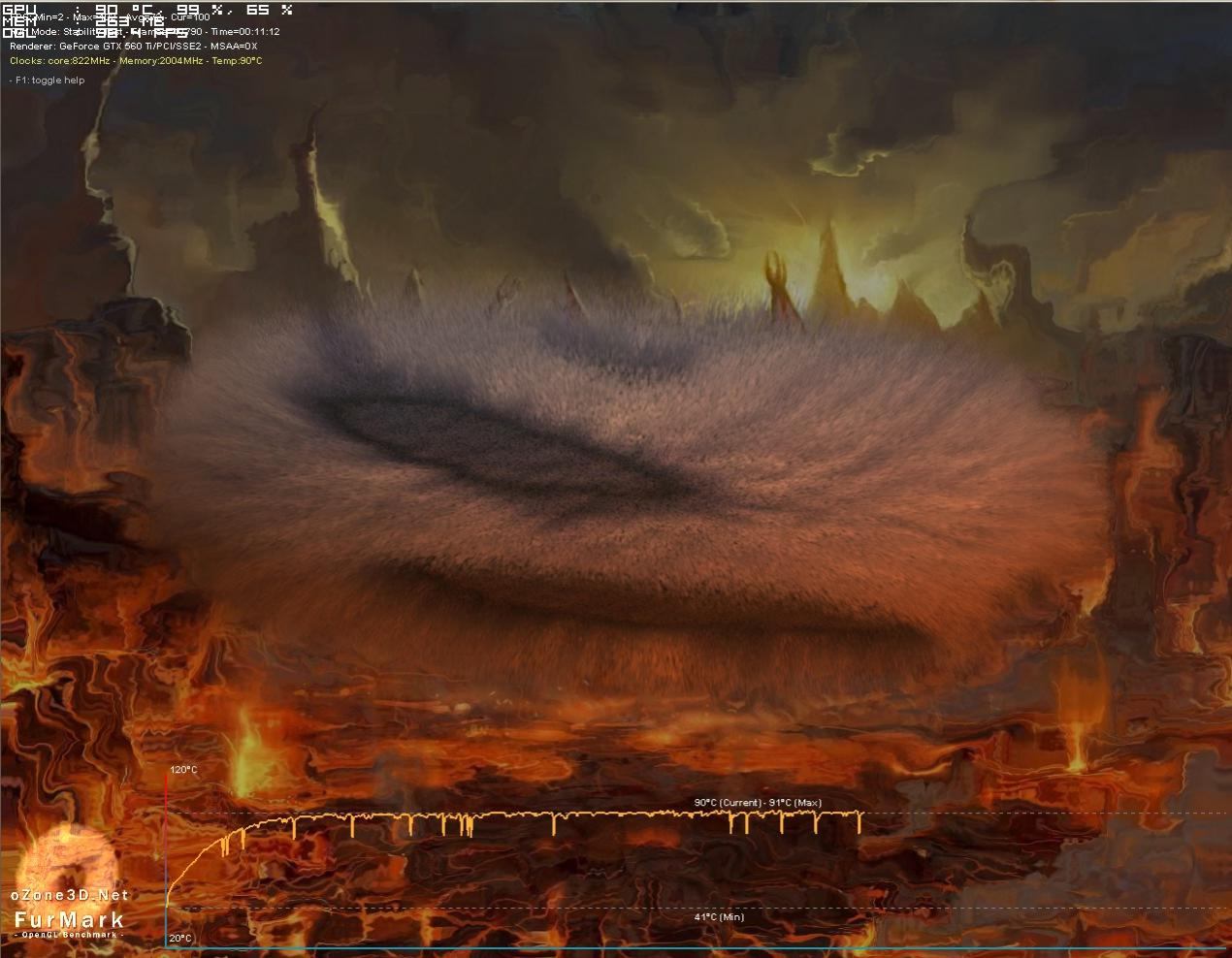Click the OSD "GPU : 90 °C, 99 %, 65 %" line
The width and height of the screenshot is (1232, 958).
click(x=147, y=9)
